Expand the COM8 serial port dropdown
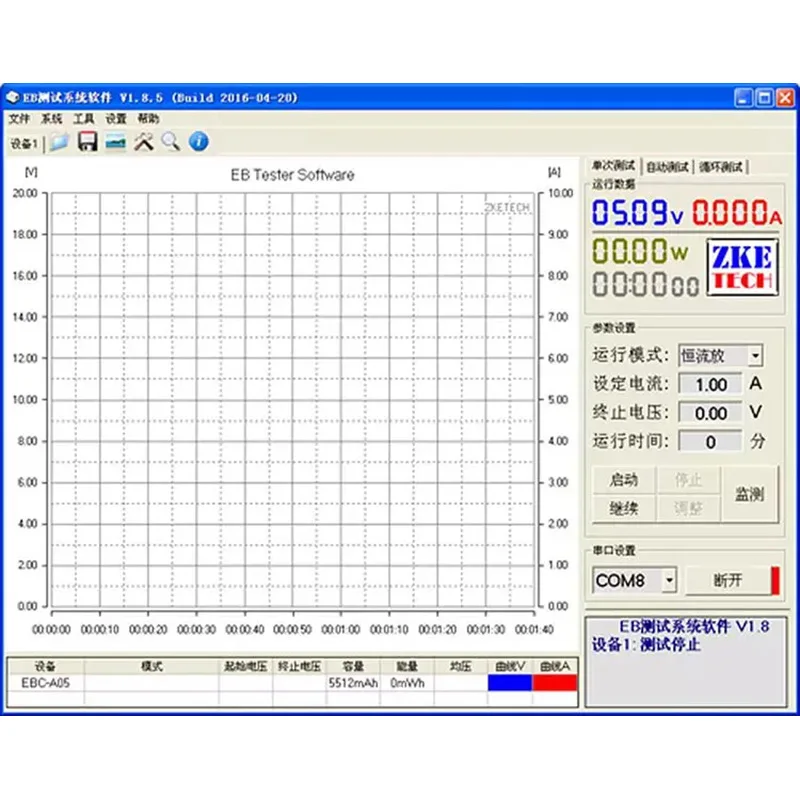This screenshot has width=800, height=800. click(669, 580)
